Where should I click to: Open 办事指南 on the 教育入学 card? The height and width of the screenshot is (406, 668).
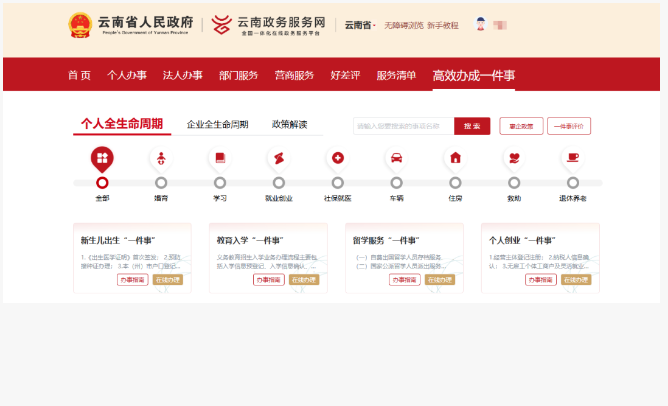pyautogui.click(x=269, y=280)
